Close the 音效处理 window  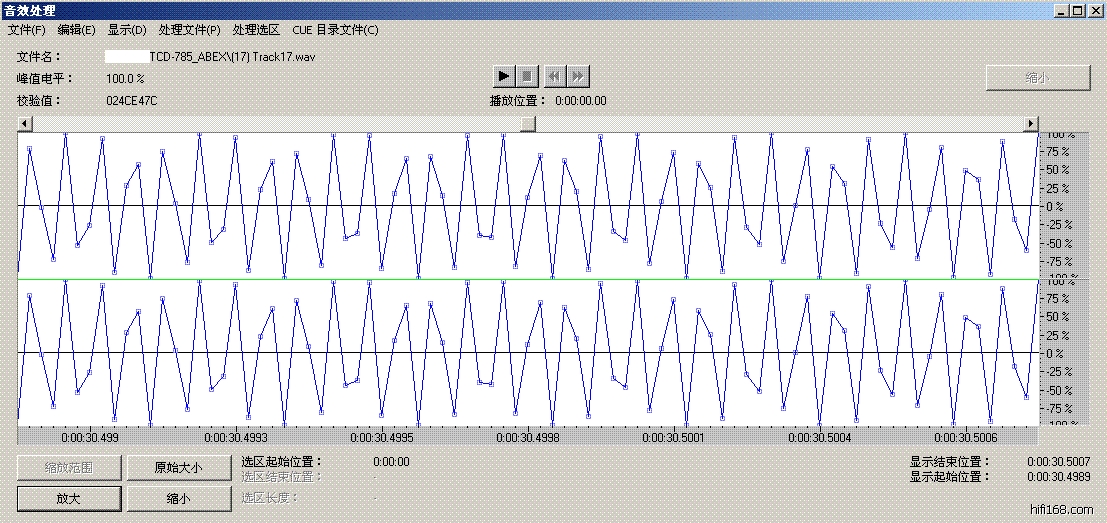pos(1094,10)
